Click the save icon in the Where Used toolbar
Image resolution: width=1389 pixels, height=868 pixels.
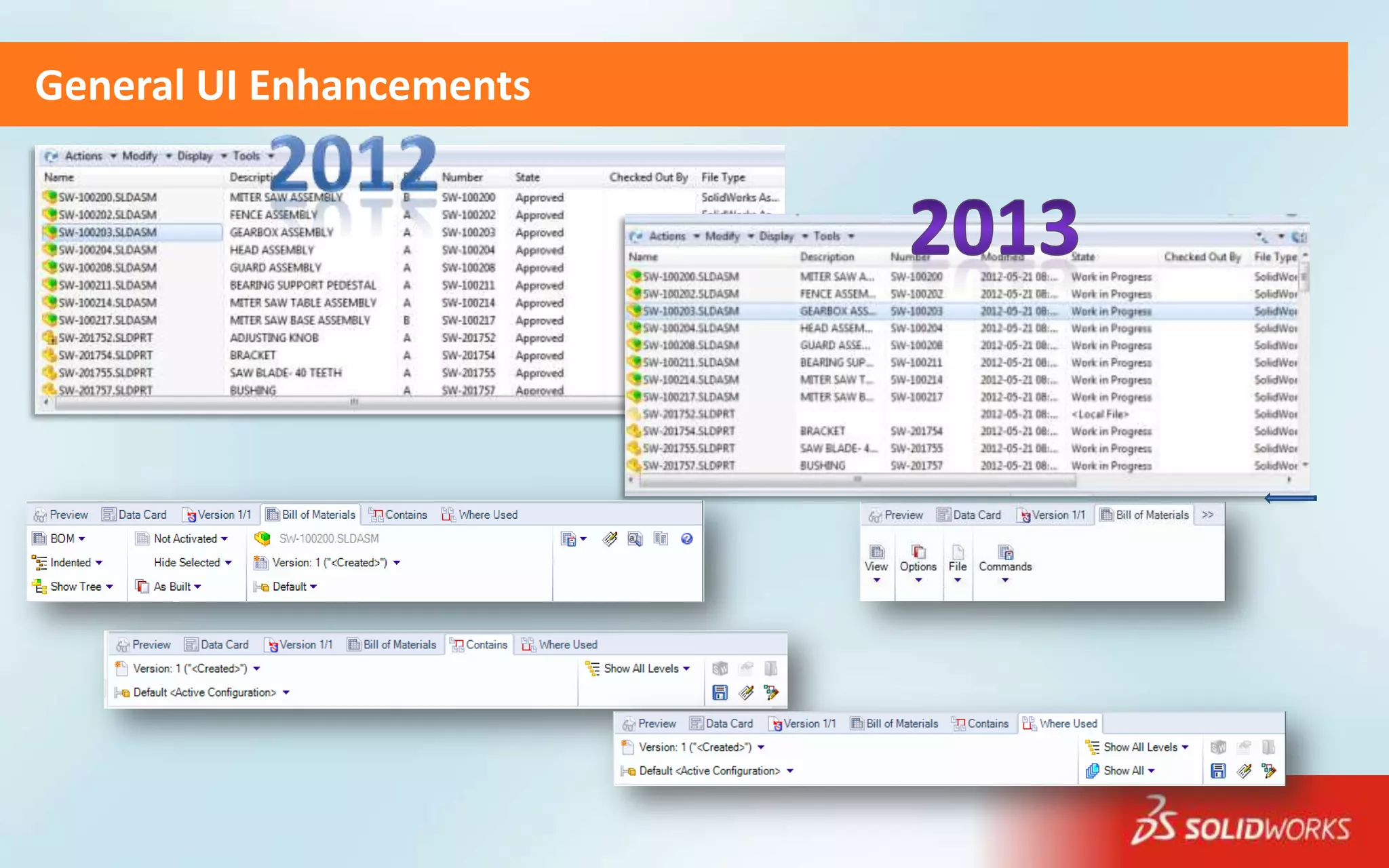point(1218,771)
